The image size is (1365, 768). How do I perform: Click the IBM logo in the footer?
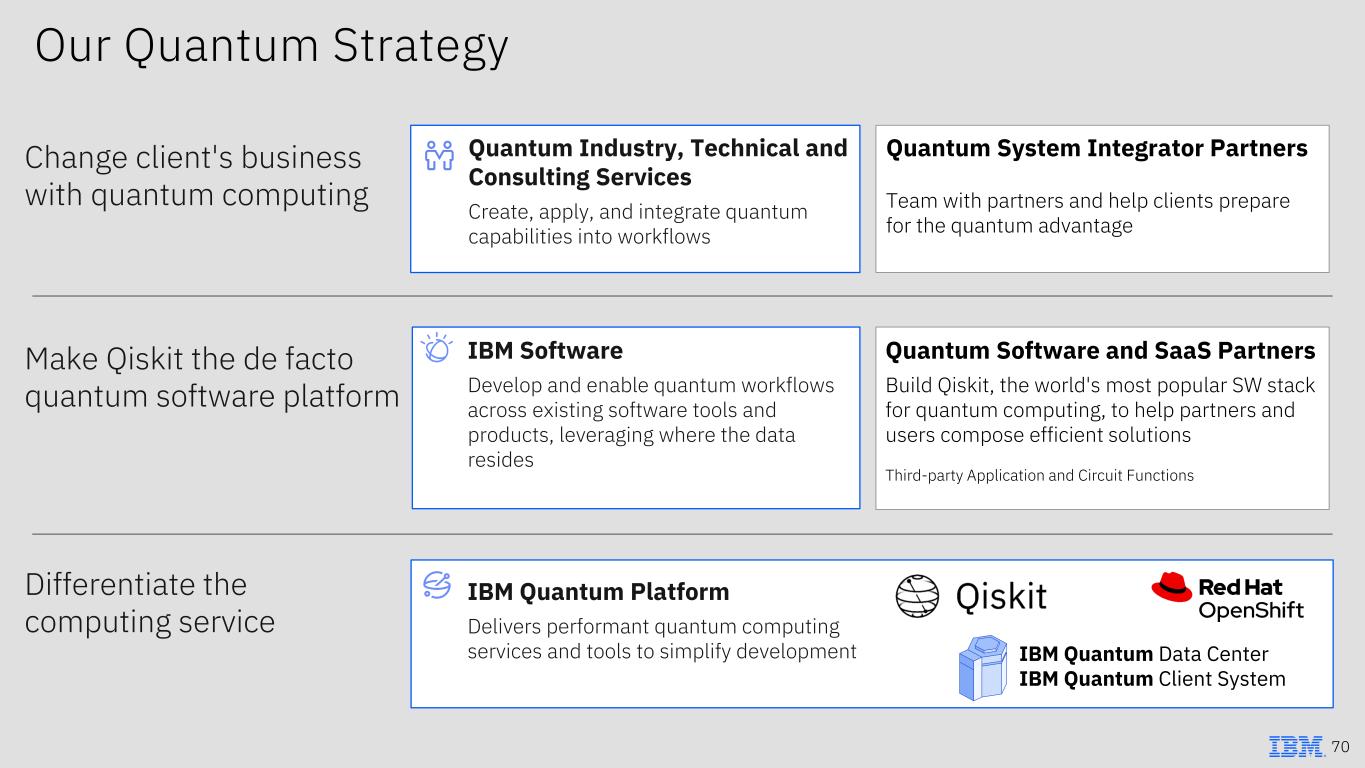(1296, 746)
